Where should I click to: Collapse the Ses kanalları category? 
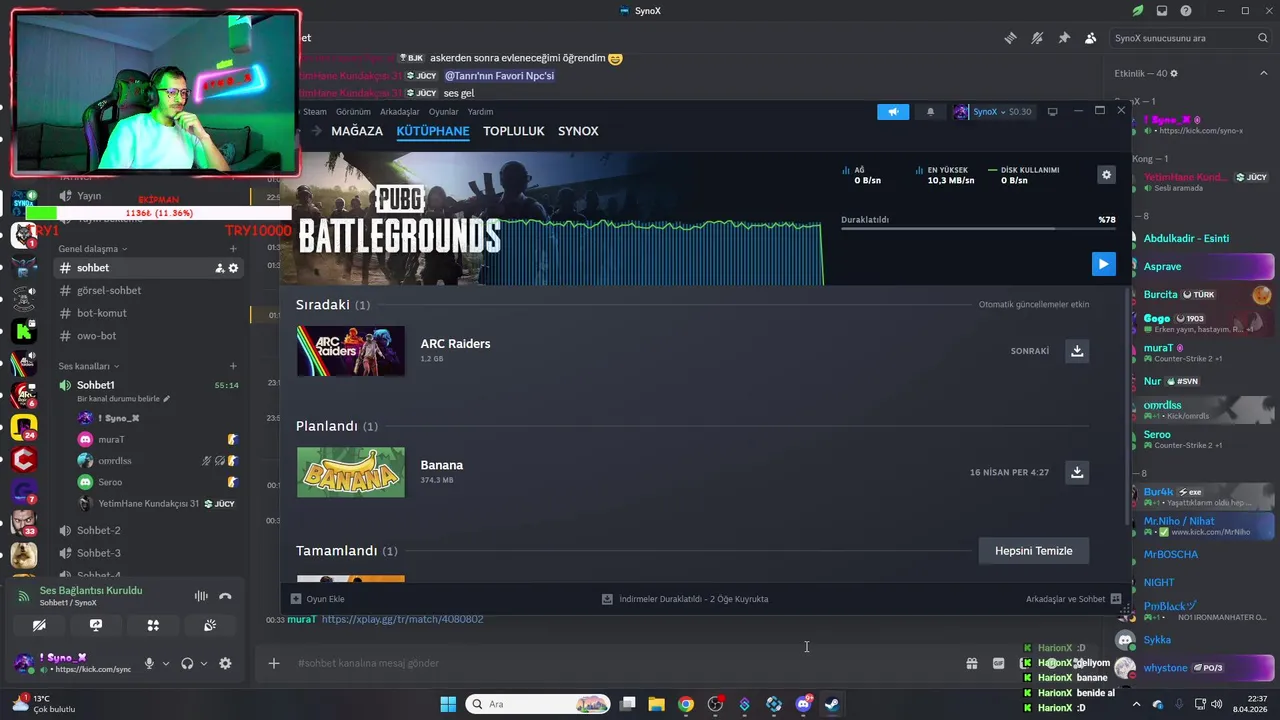point(89,366)
